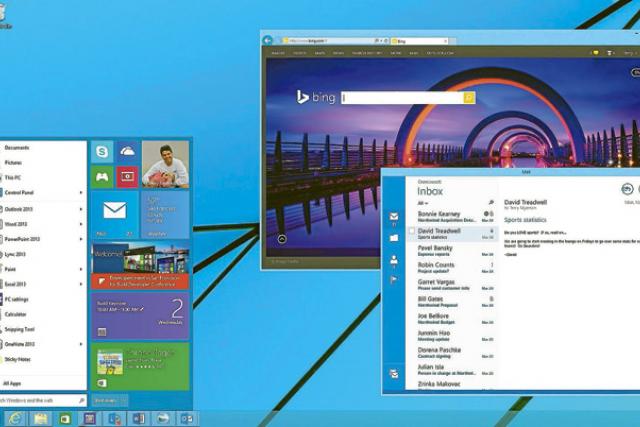This screenshot has width=640, height=427.
Task: Open the Skype tile in Start menu
Action: (x=102, y=151)
